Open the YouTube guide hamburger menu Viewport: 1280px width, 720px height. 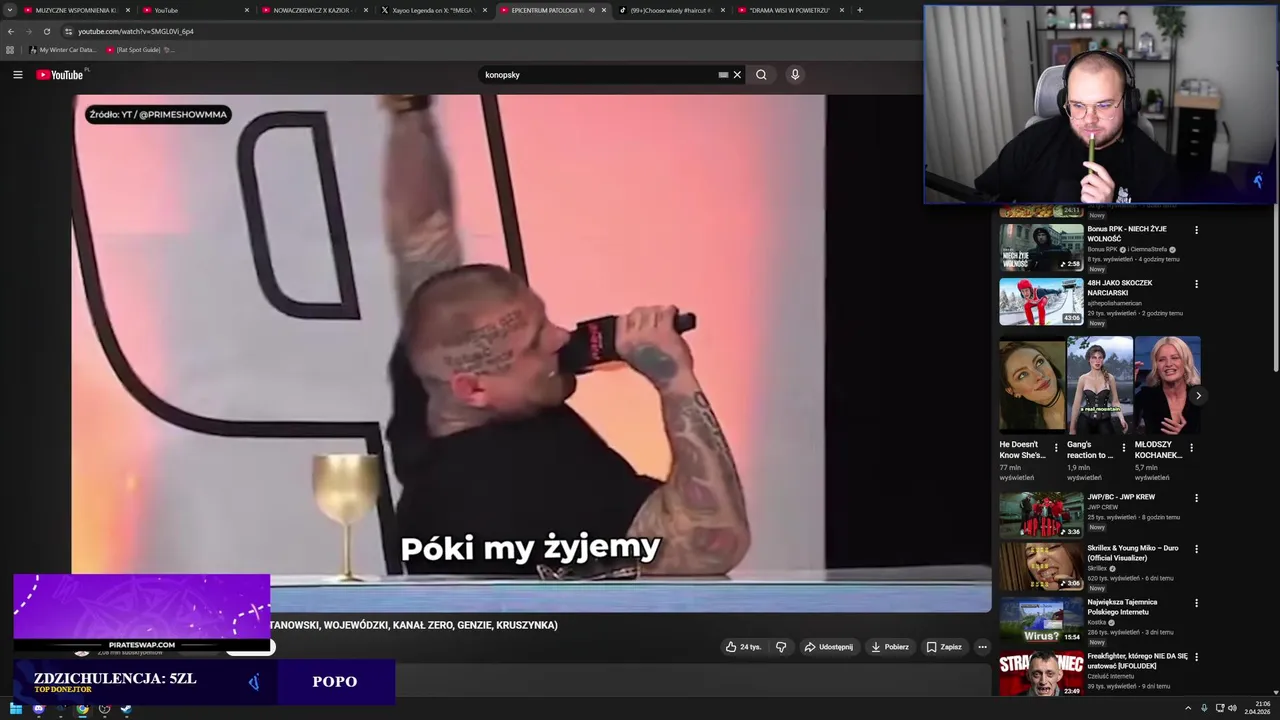[x=17, y=75]
